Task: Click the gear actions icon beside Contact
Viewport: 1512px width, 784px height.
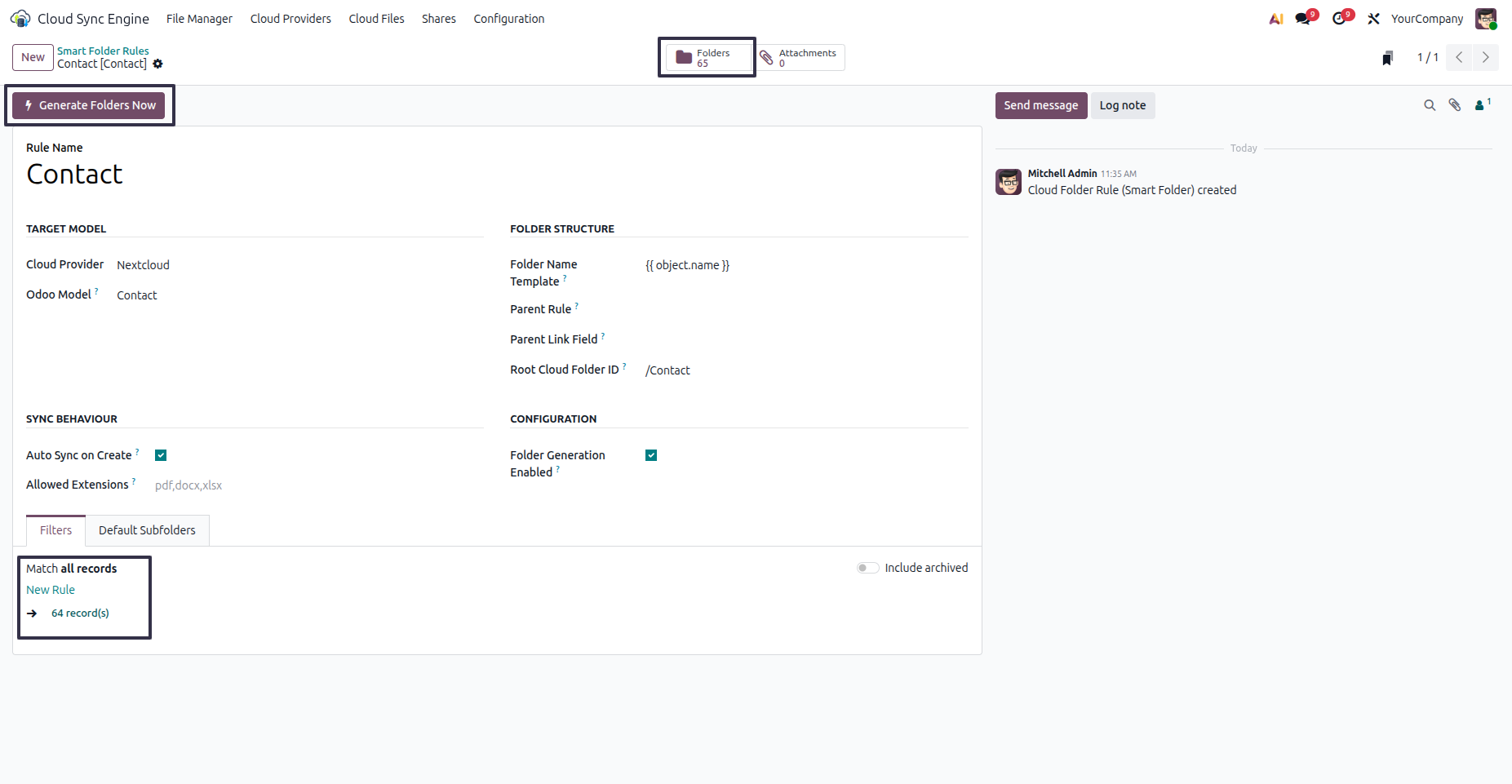Action: (x=158, y=64)
